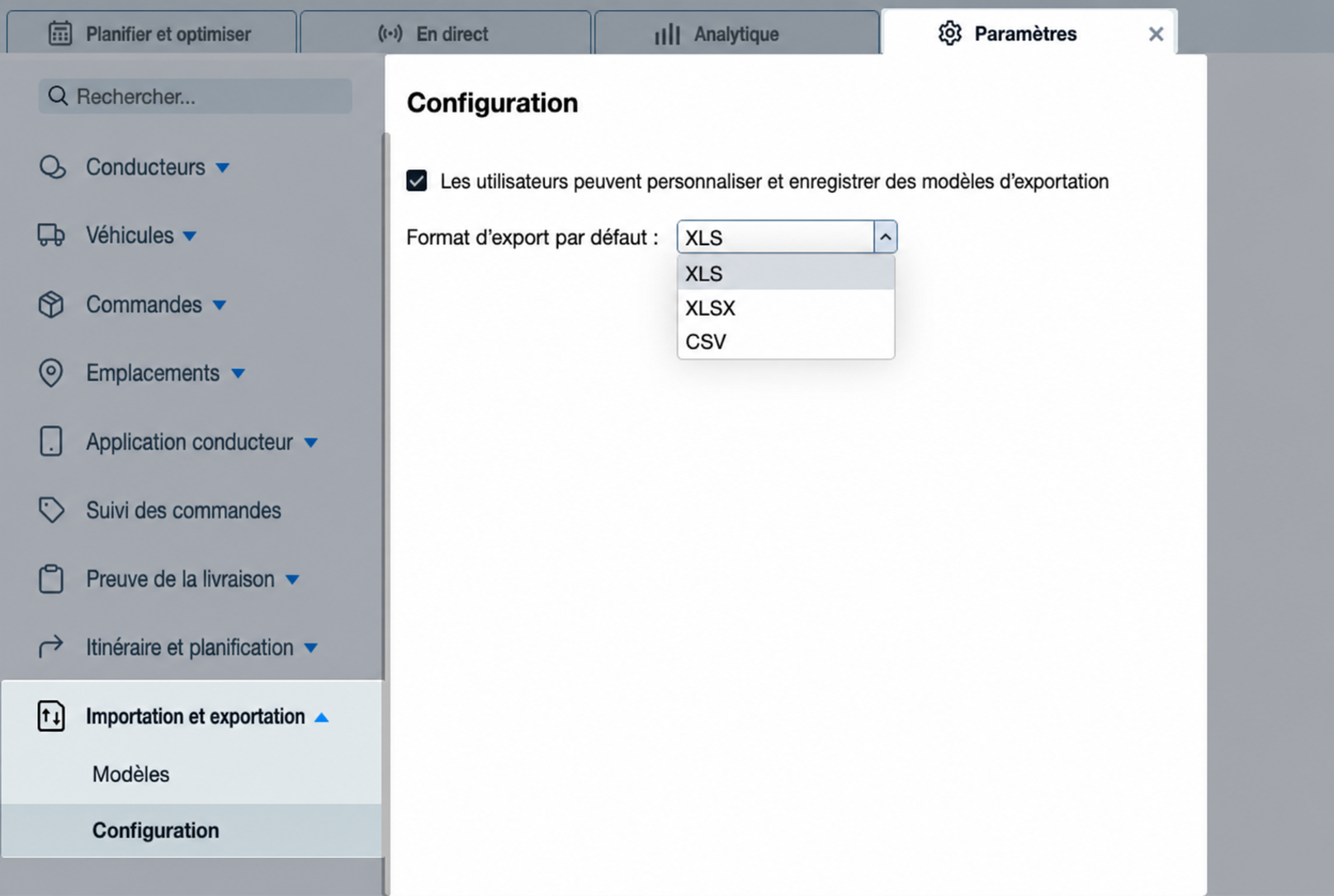This screenshot has height=896, width=1334.
Task: Click the Application conducteur phone icon
Action: [x=51, y=441]
